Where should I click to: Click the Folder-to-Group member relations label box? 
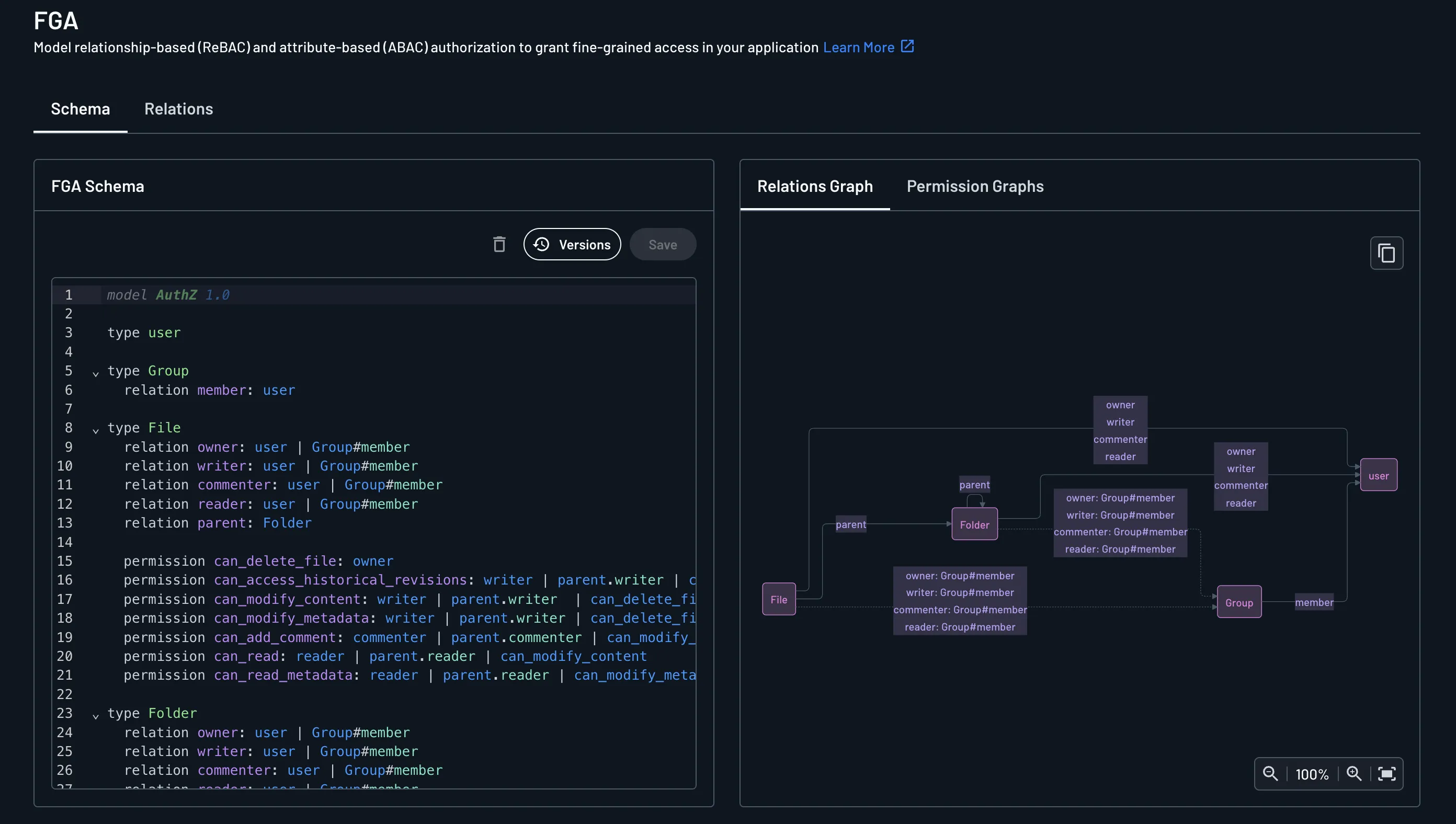[x=1120, y=523]
